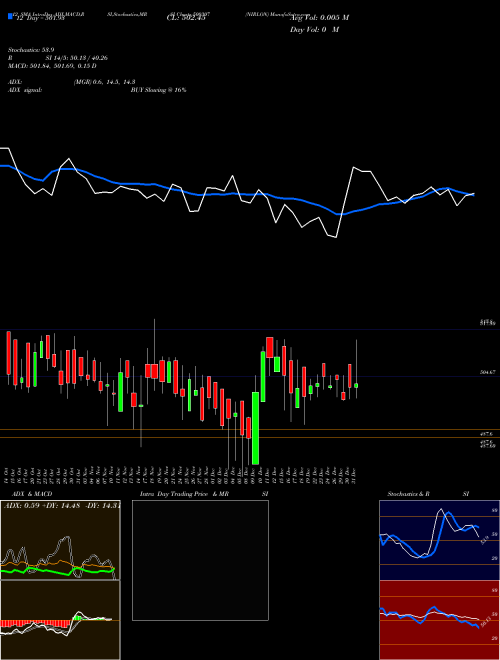Click the 'Intra Day Trading Price & MR' title
This screenshot has width=500, height=660.
(184, 494)
